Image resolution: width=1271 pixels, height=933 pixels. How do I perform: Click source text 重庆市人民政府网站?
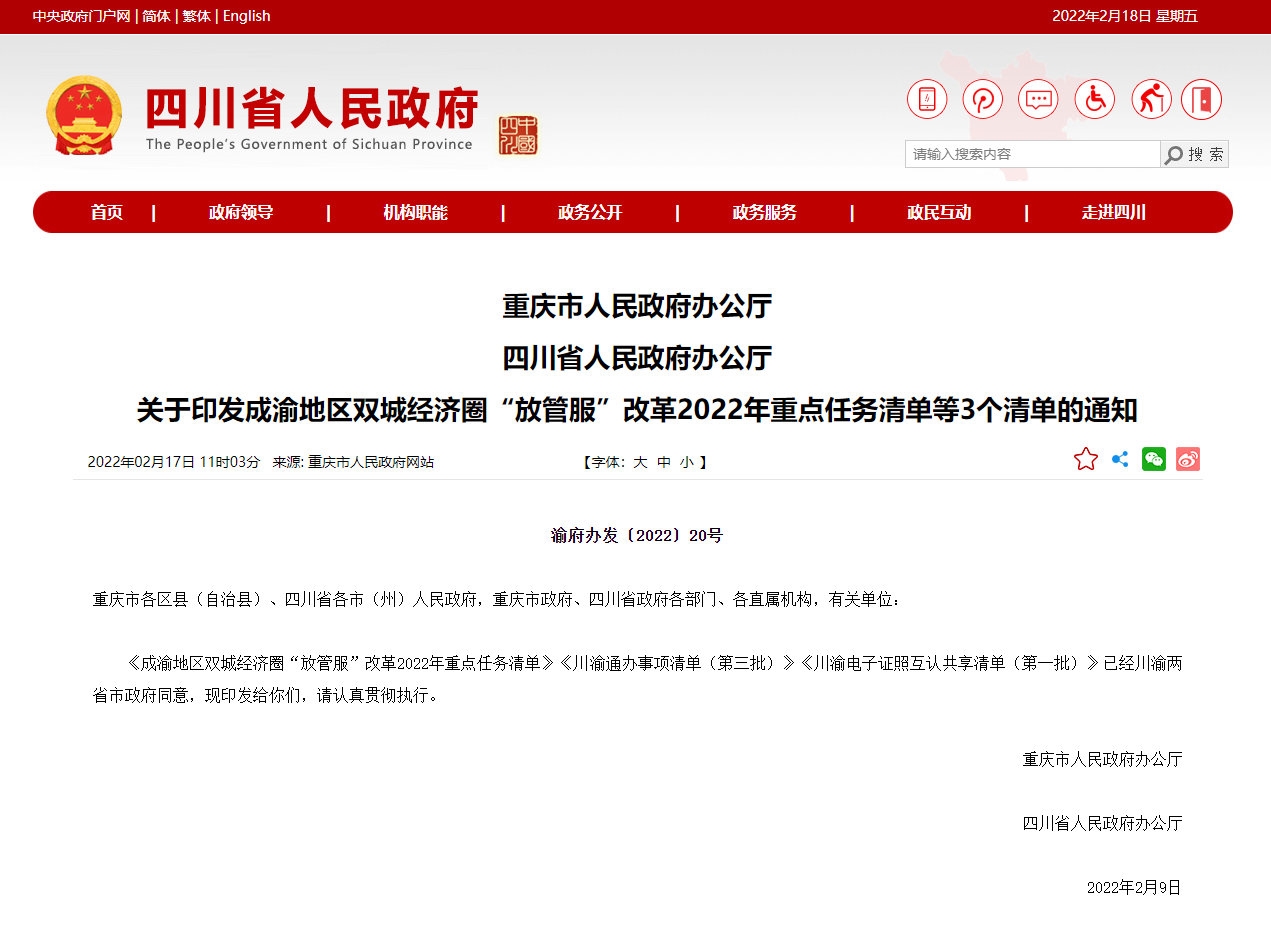tap(371, 462)
